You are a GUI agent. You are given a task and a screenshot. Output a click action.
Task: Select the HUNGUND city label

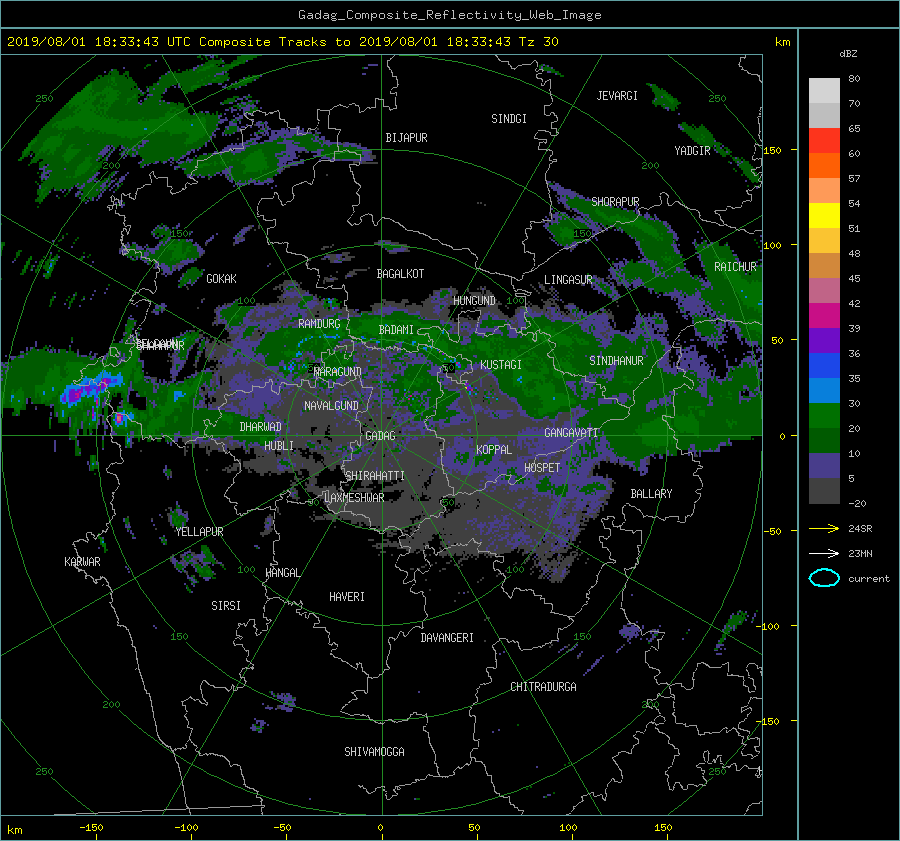474,301
